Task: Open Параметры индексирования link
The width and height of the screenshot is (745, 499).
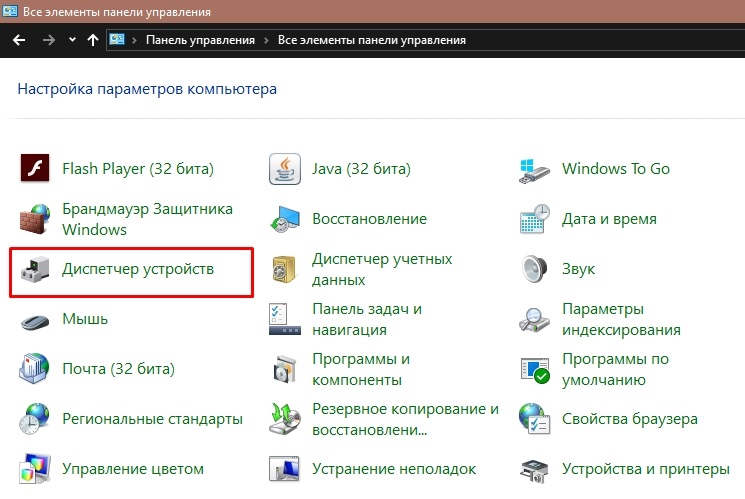Action: [621, 319]
